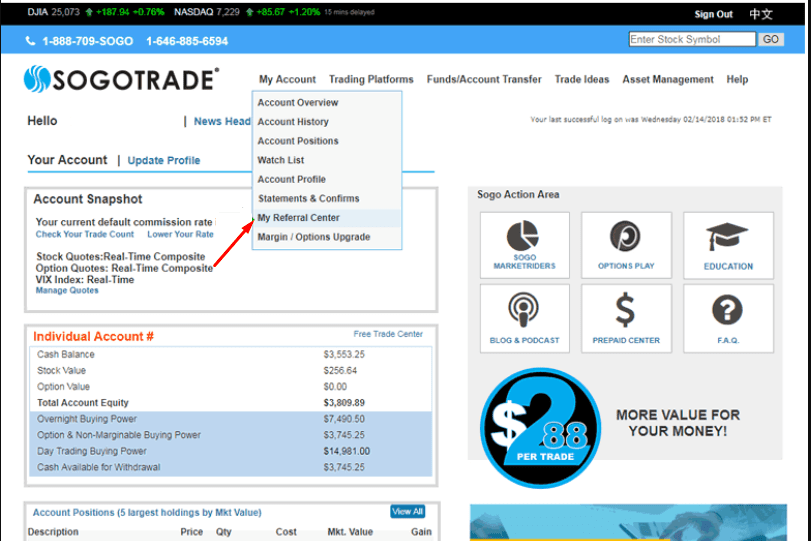Screen dimensions: 811x541
Task: Click Check Your Trade Count link
Action: coord(85,234)
